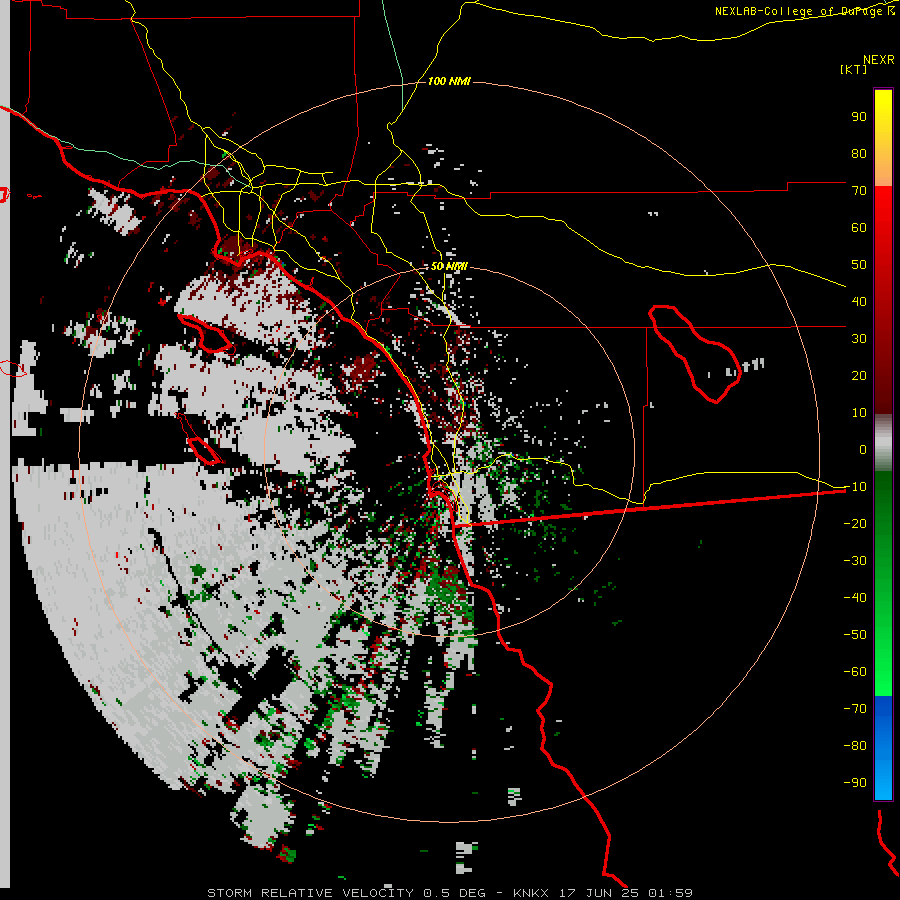The width and height of the screenshot is (900, 900).
Task: Click the -80 value on velocity scale
Action: 855,746
